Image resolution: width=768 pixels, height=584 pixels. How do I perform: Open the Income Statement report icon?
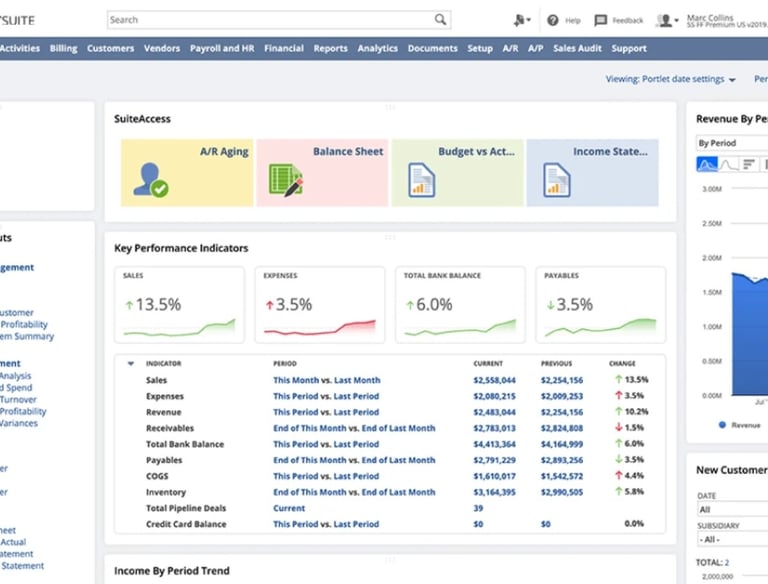click(556, 180)
